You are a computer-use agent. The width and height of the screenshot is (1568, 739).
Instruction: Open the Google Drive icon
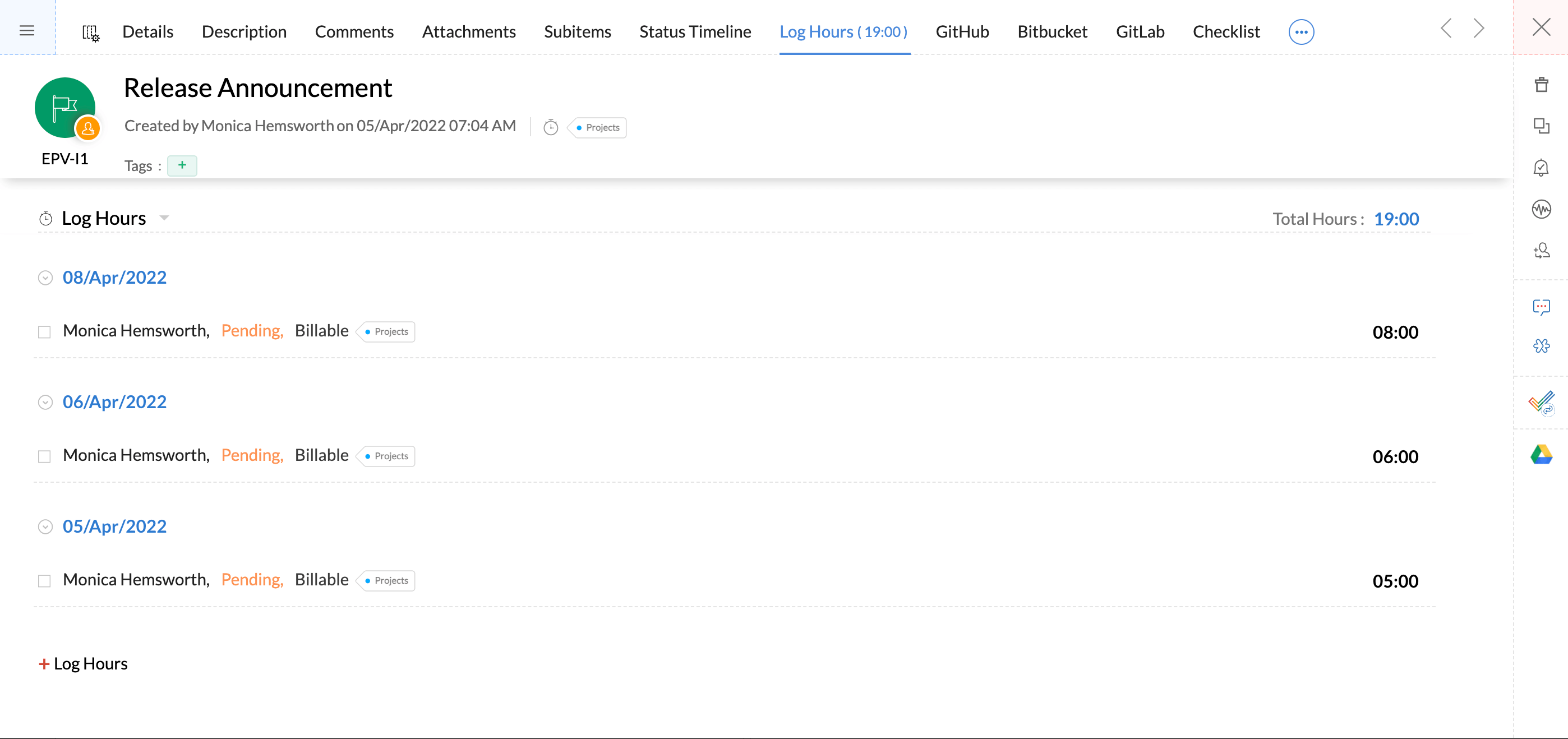click(x=1541, y=454)
